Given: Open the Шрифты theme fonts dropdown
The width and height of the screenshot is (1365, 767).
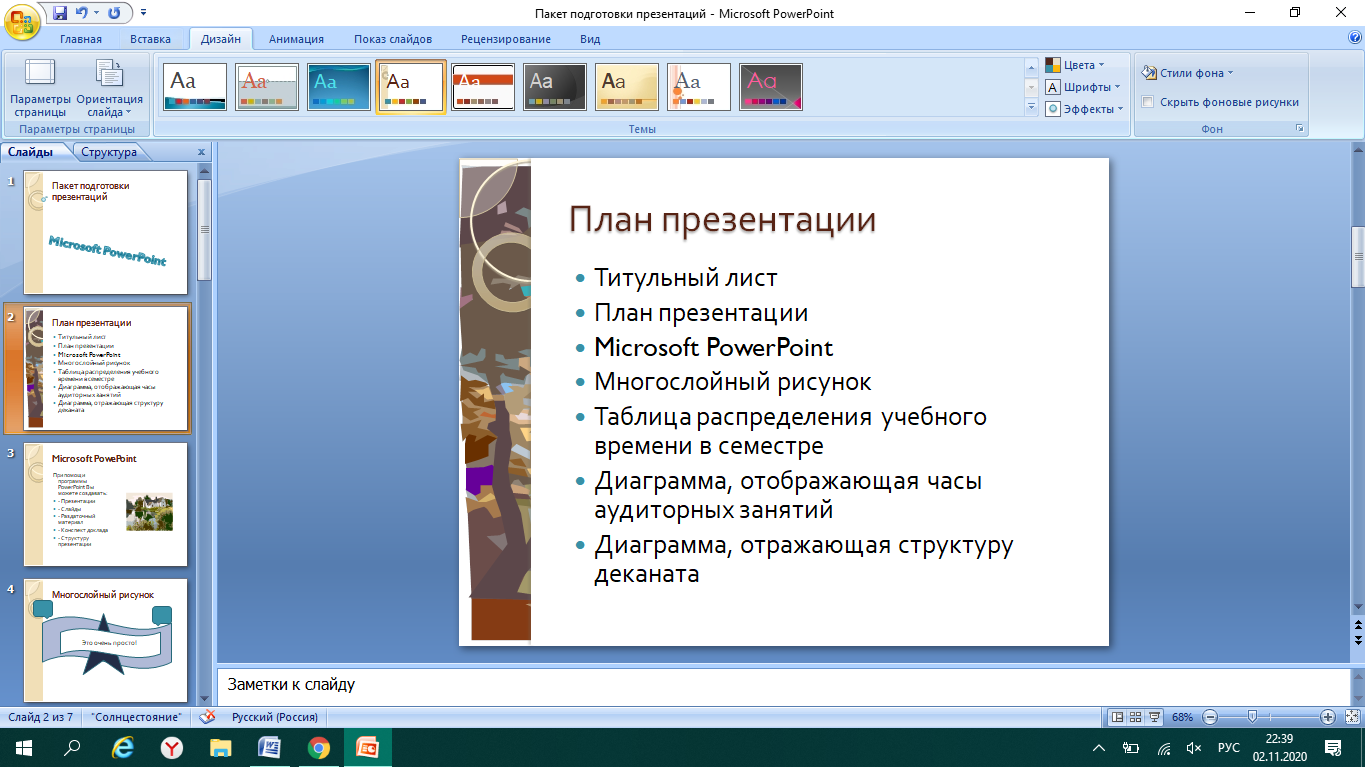Looking at the screenshot, I should click(1084, 87).
